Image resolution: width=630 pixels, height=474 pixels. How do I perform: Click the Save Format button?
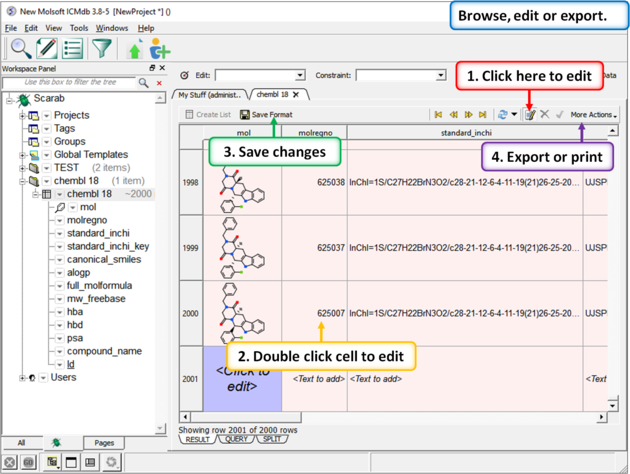click(x=266, y=115)
